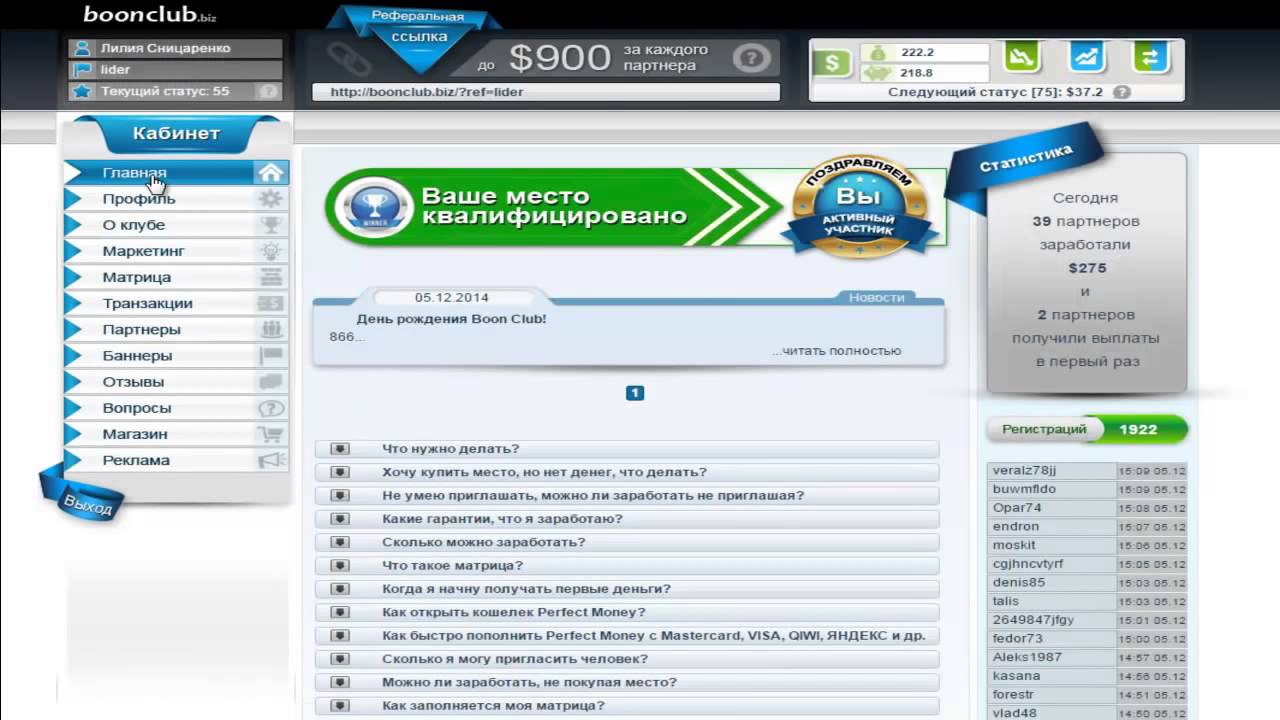Screen dimensions: 1280x720
Task: Click the green transfer arrows icon
Action: point(1151,57)
